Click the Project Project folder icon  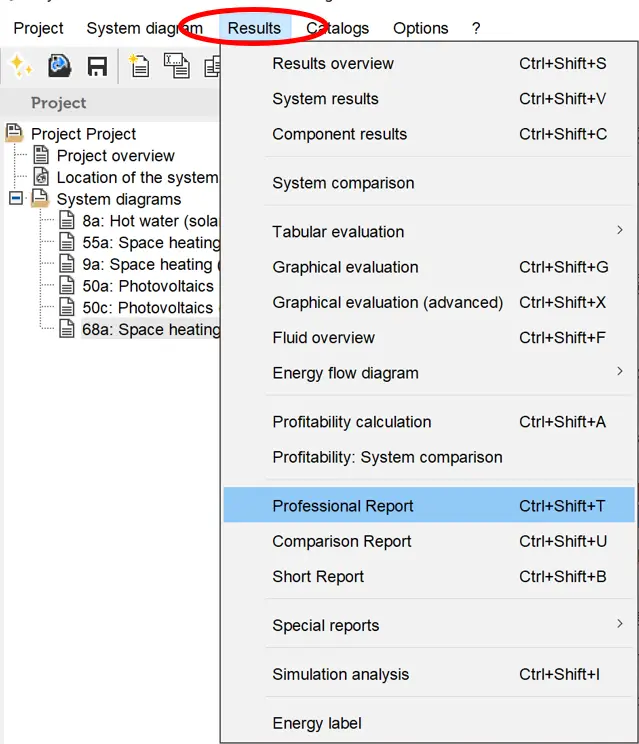(x=15, y=133)
